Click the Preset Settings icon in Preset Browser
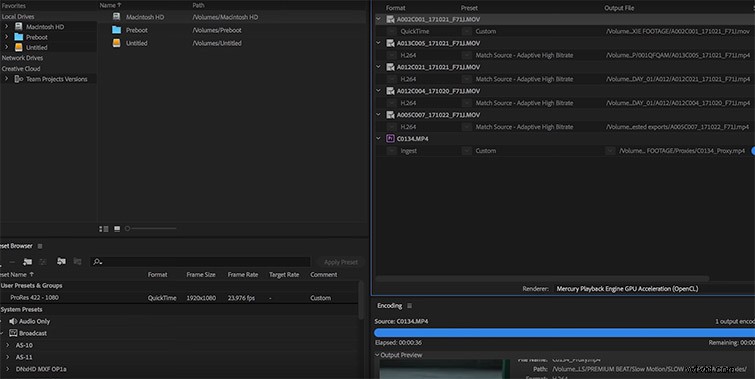The width and height of the screenshot is (755, 379). [x=43, y=261]
